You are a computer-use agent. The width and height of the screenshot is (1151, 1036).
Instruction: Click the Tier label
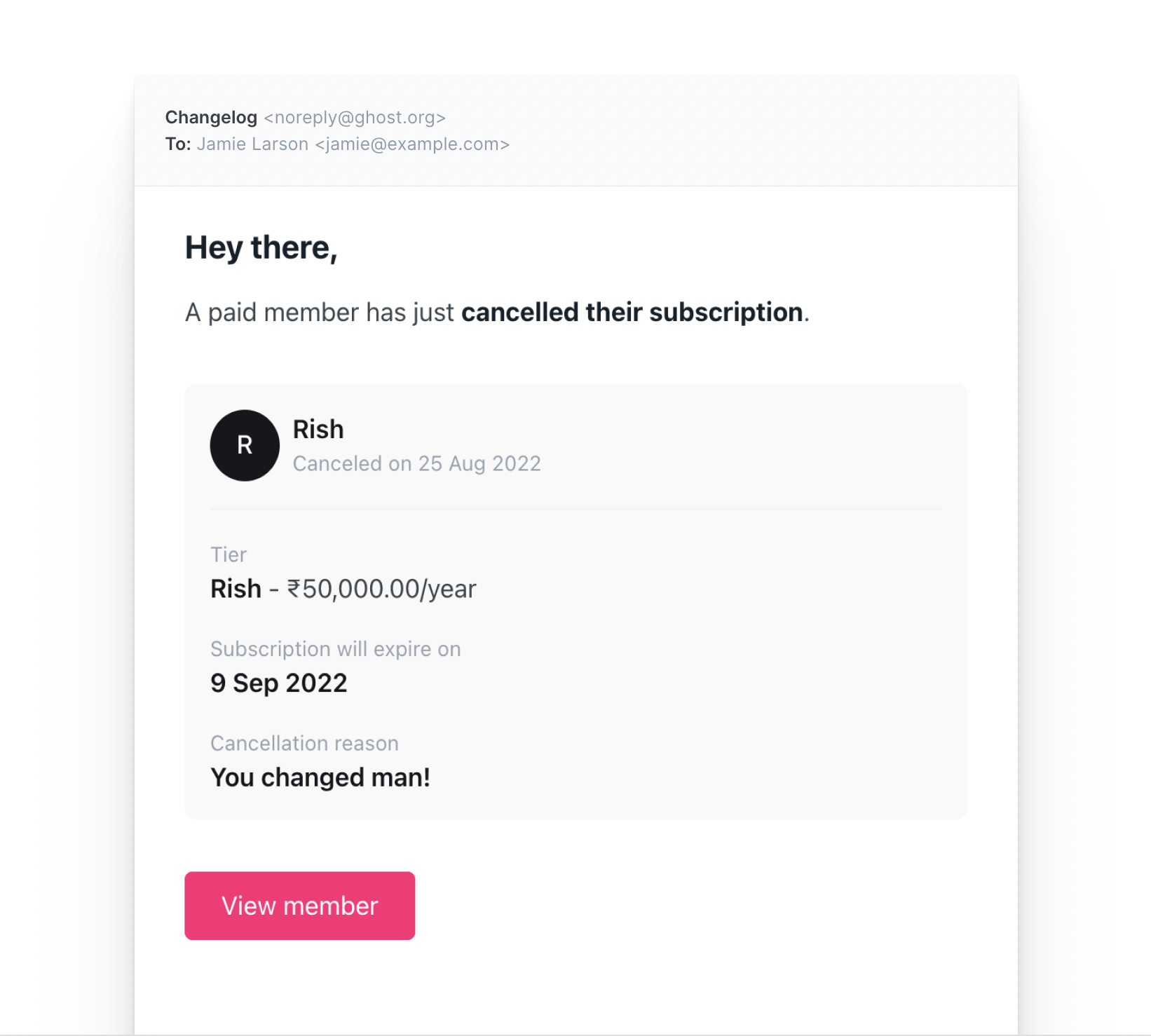(x=229, y=554)
